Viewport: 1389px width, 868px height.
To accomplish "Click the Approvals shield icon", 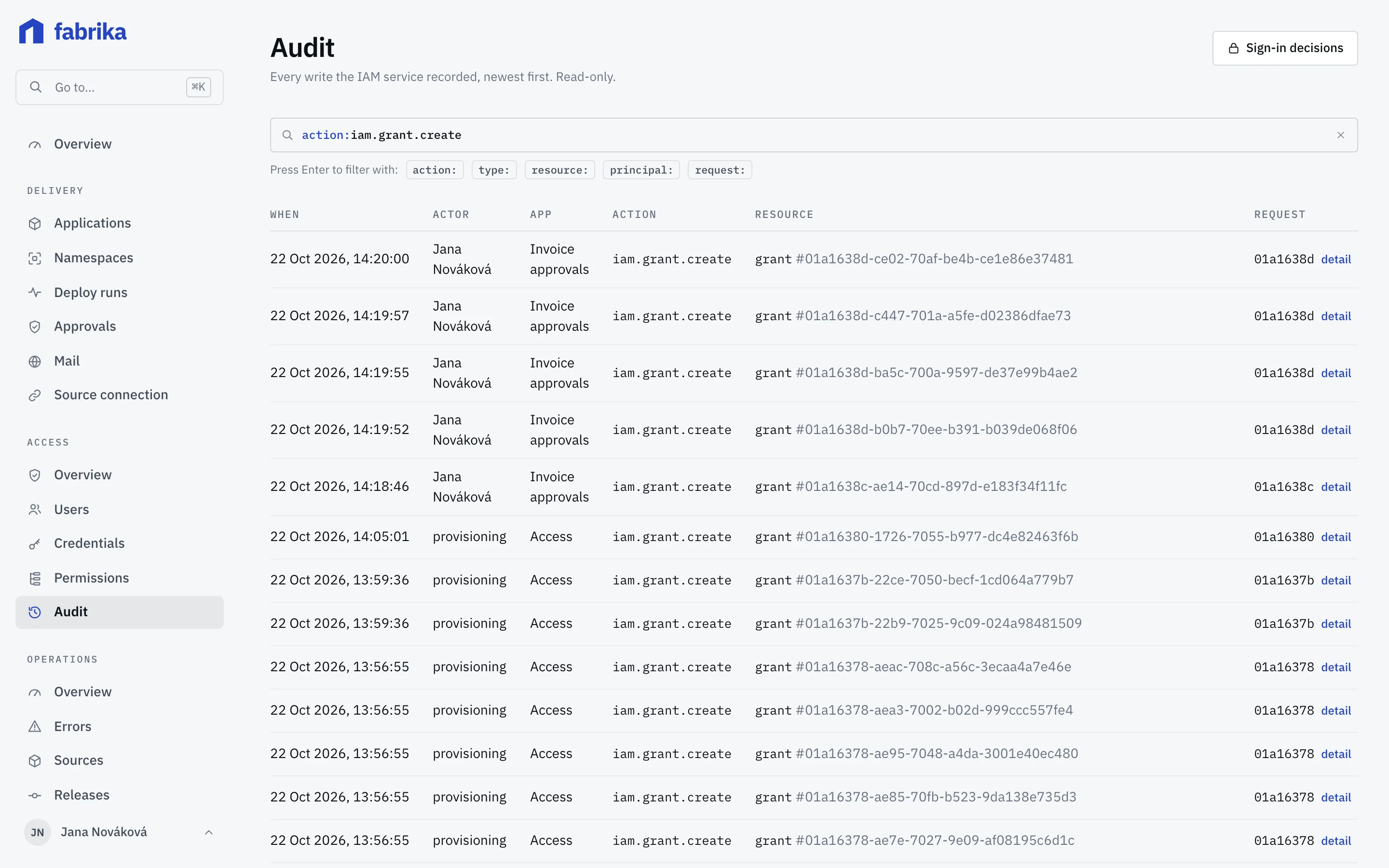I will pos(35,326).
